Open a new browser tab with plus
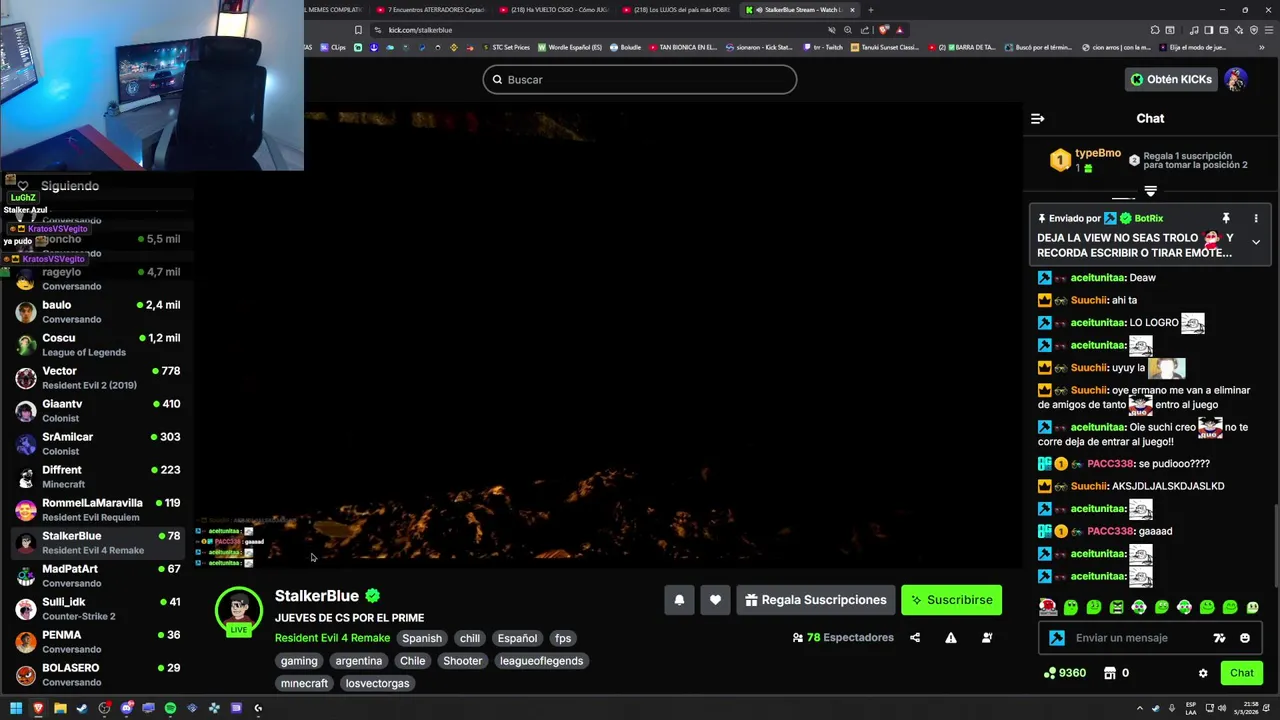 pos(870,10)
